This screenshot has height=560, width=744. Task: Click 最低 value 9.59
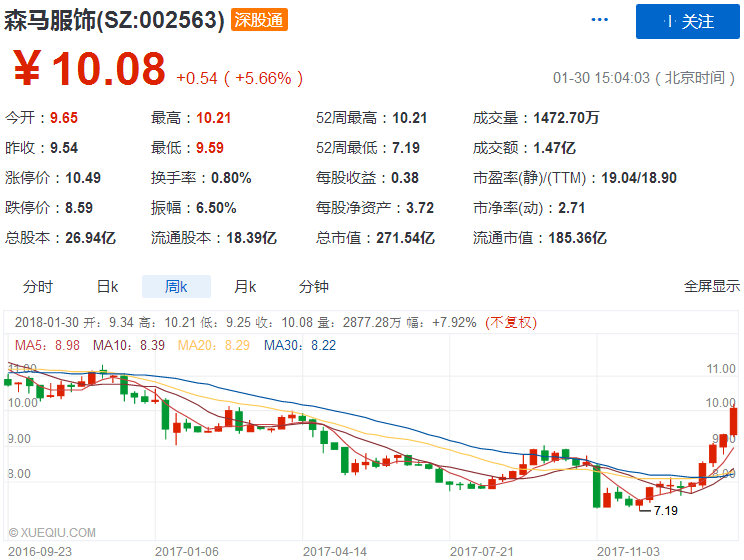tap(210, 148)
